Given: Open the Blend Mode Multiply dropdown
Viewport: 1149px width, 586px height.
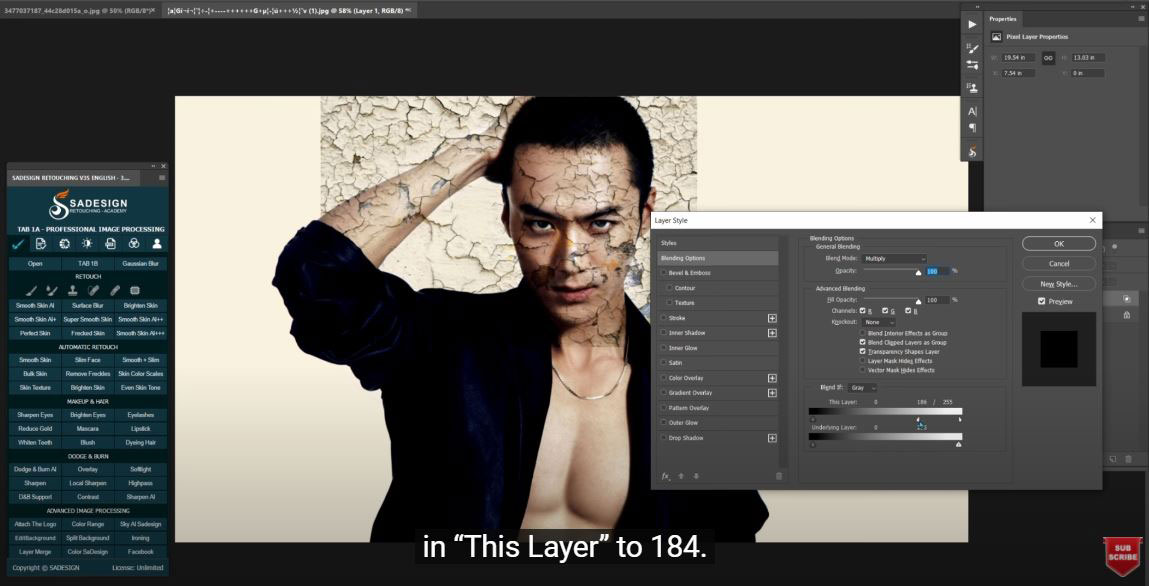Looking at the screenshot, I should point(894,259).
